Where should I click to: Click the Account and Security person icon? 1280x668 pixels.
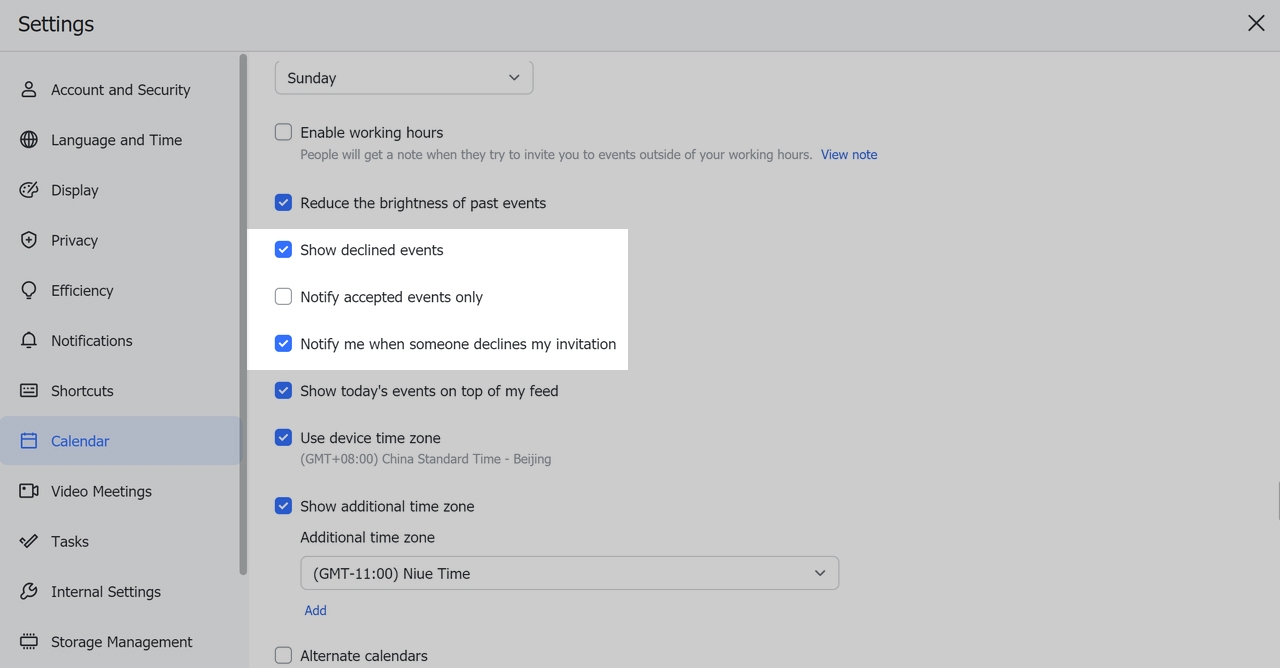(29, 90)
